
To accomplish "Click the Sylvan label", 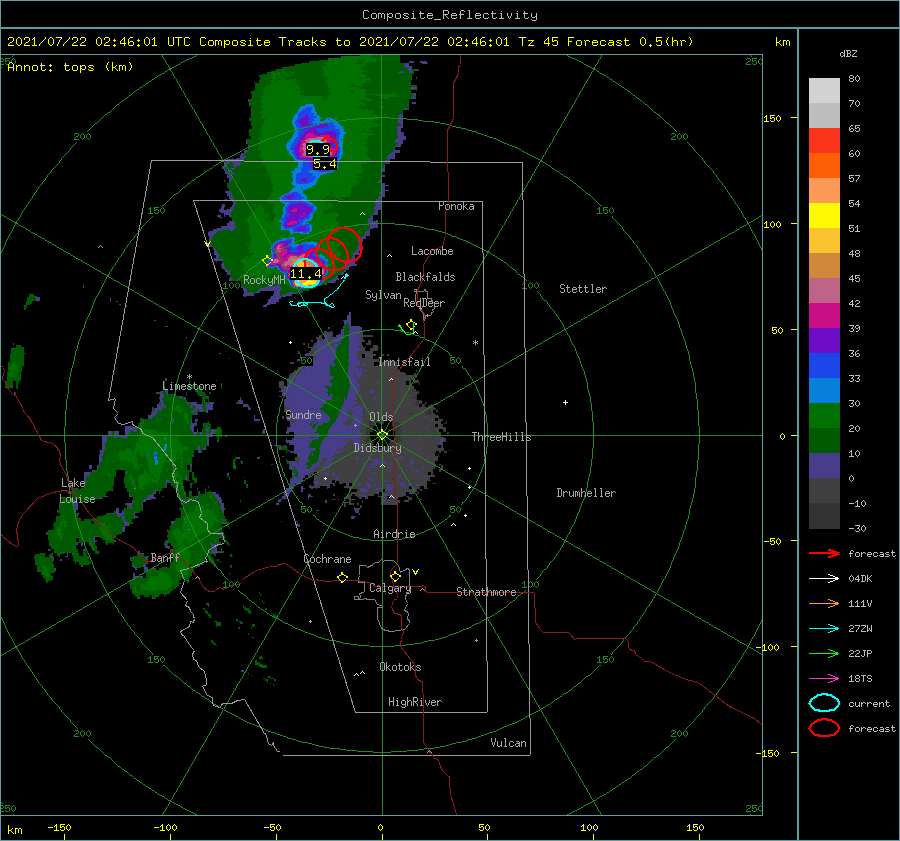I will [383, 295].
